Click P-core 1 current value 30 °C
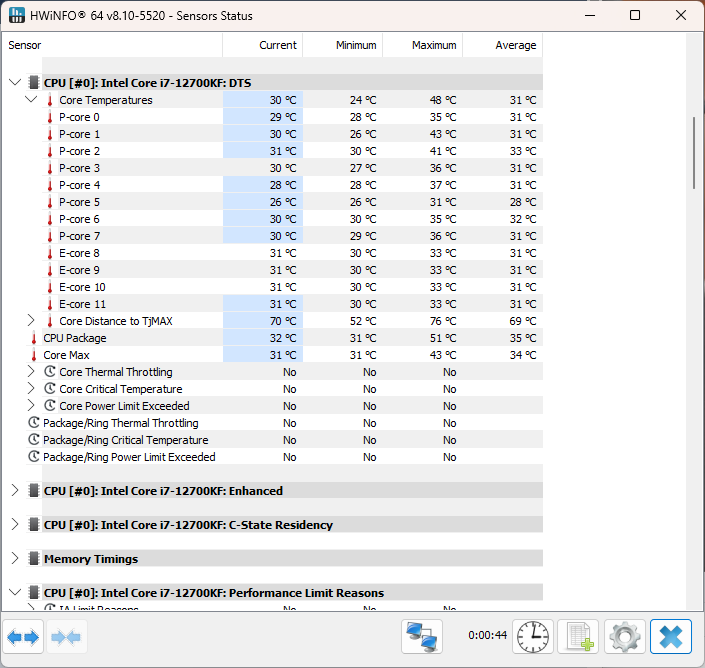705x668 pixels. [283, 134]
